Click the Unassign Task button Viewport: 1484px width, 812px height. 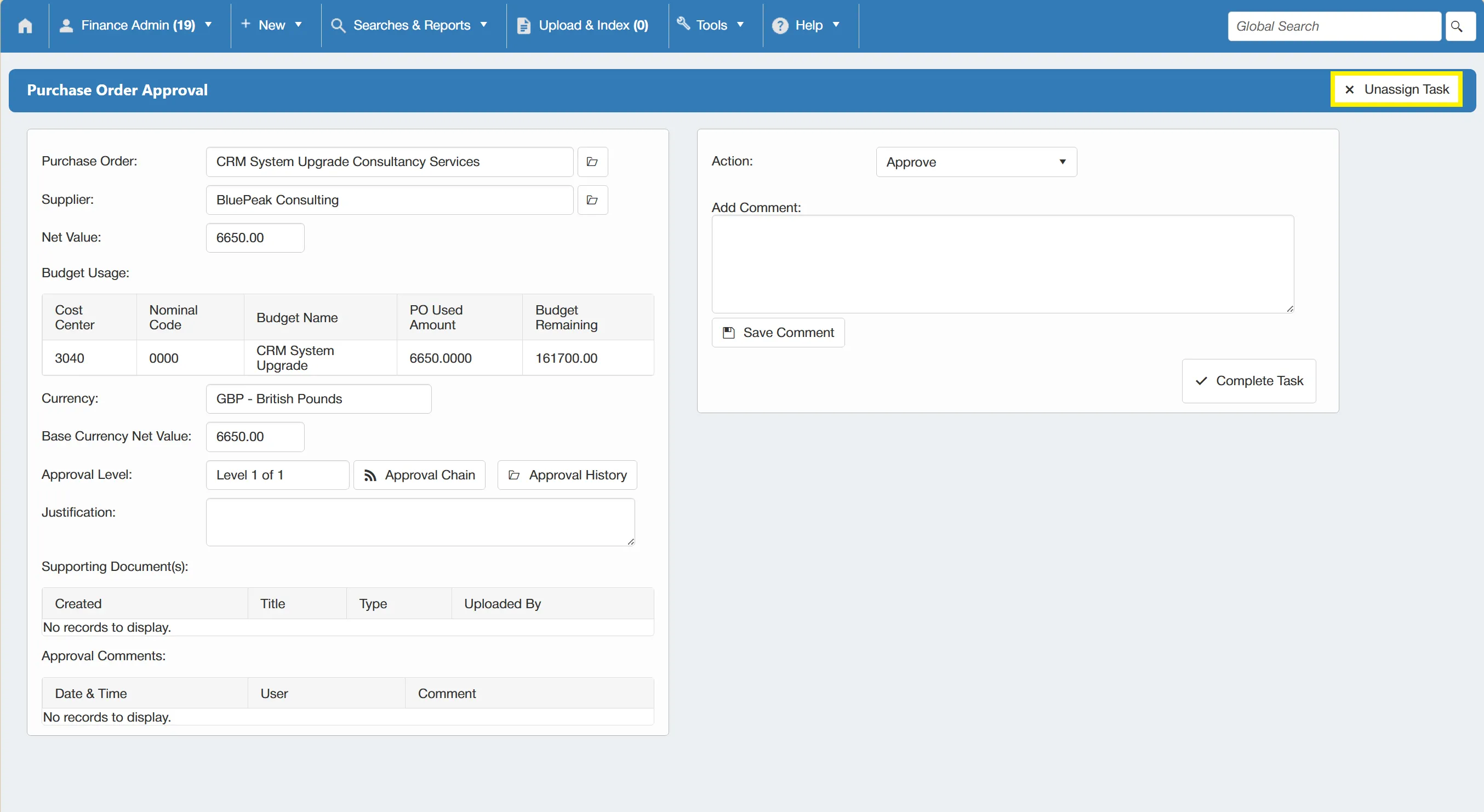pos(1396,89)
